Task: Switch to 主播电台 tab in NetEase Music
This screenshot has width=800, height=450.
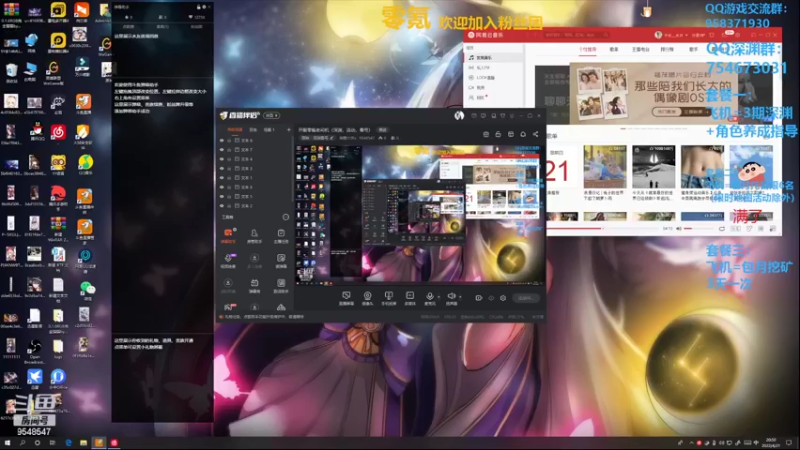Action: [640, 49]
